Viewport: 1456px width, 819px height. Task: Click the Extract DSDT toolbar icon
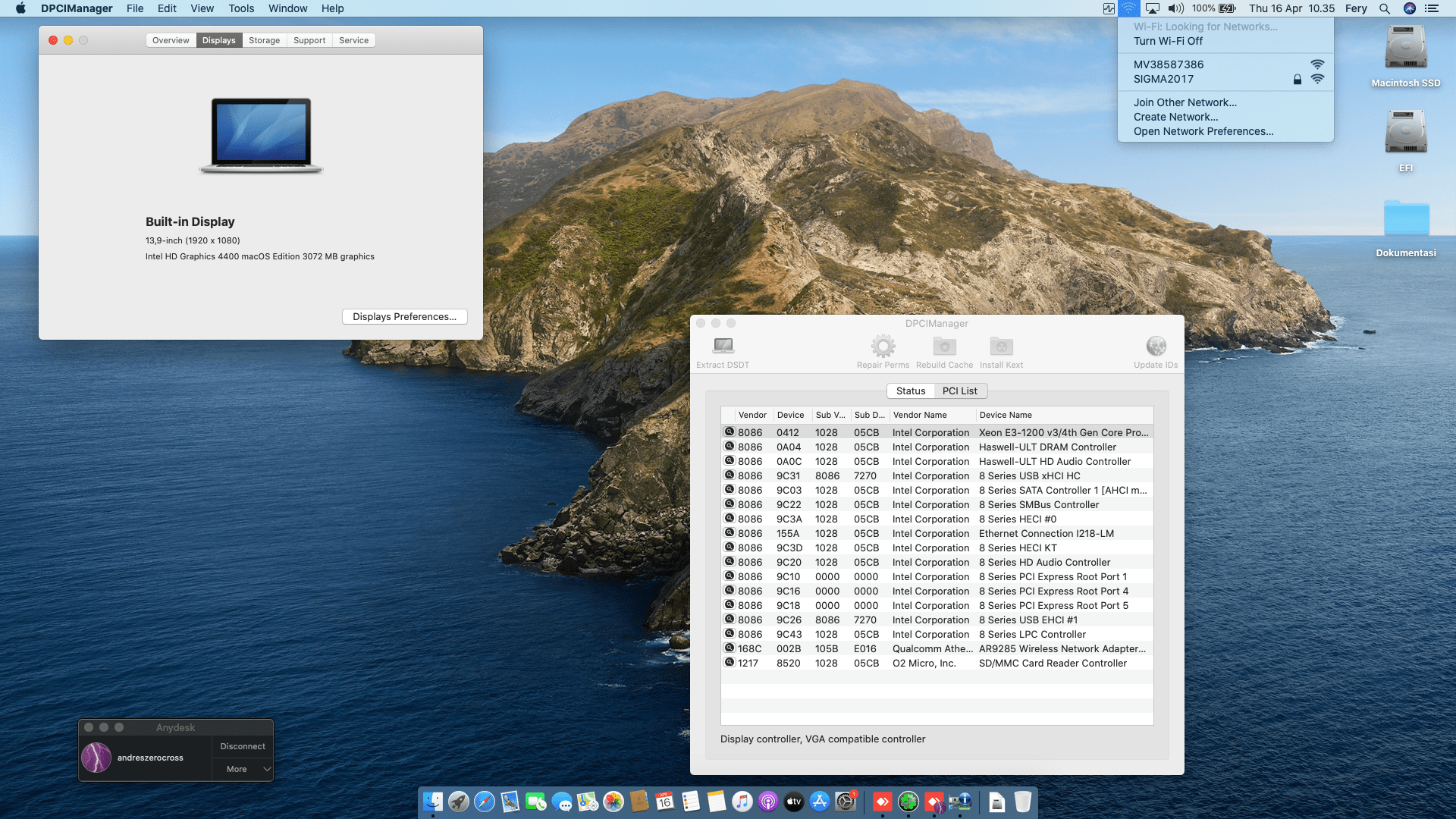723,347
